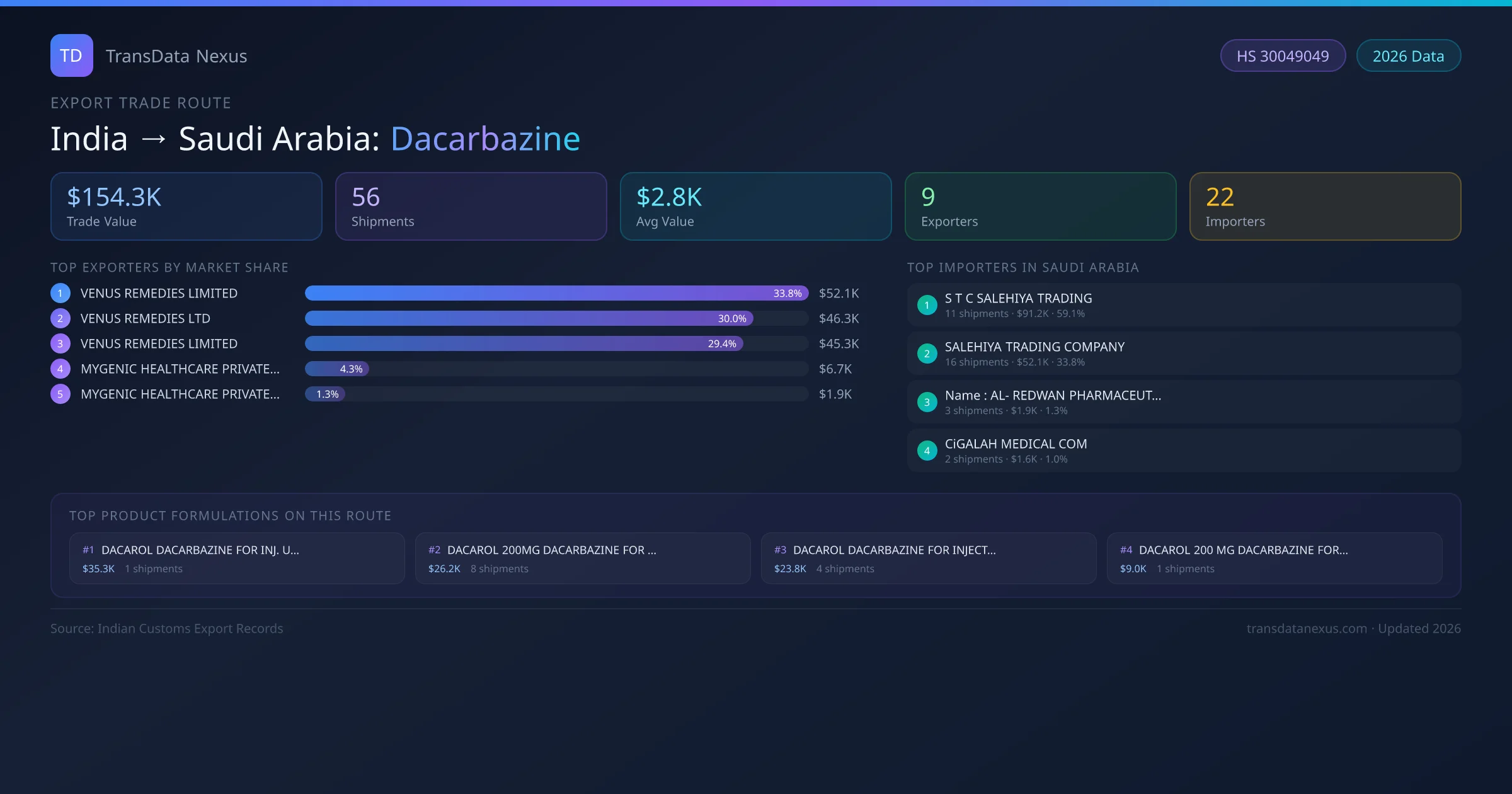Click the transdatanexus.com footer text
The image size is (1512, 794).
[1306, 628]
